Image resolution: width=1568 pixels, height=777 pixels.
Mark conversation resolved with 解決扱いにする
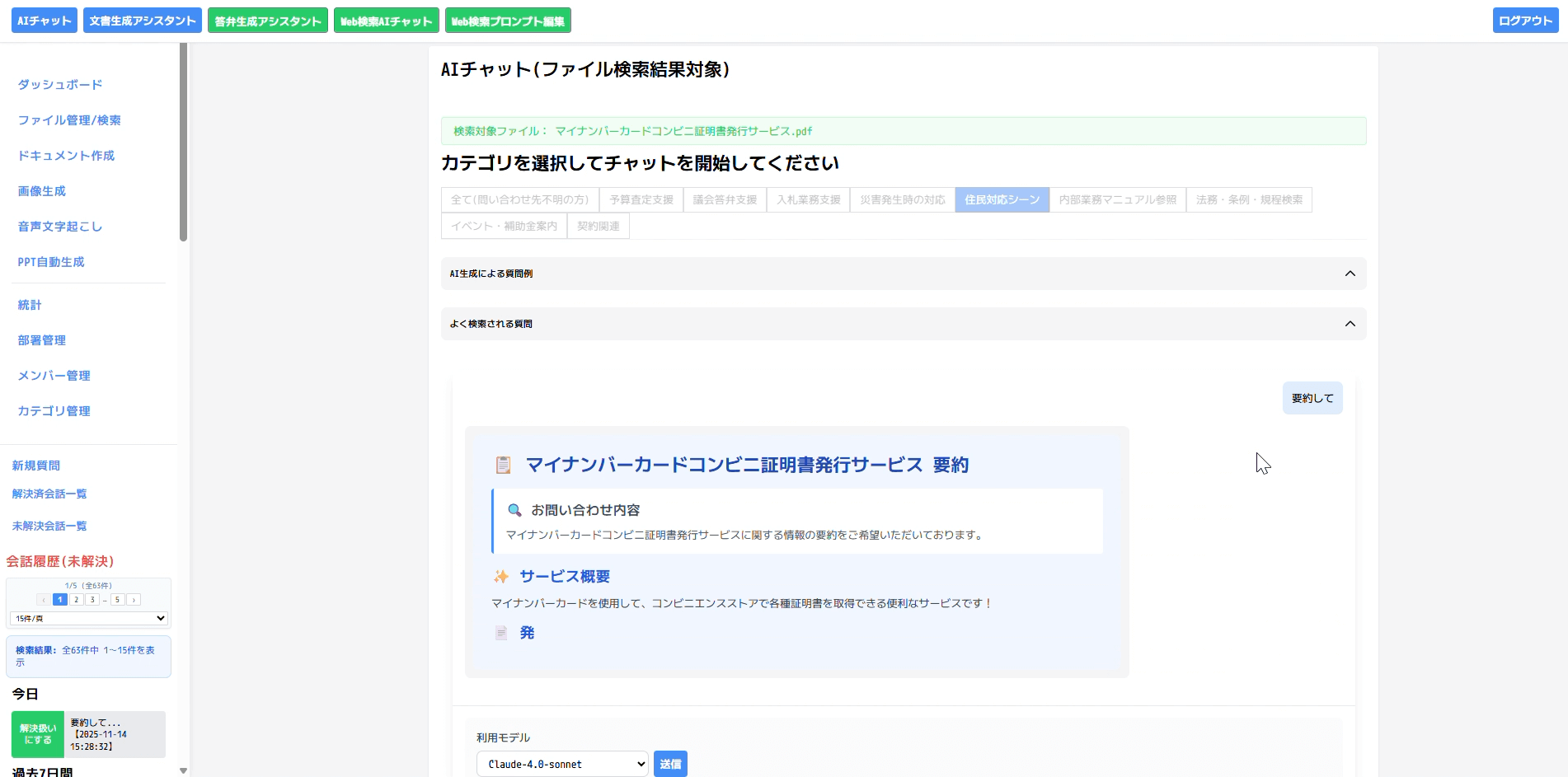pos(38,734)
